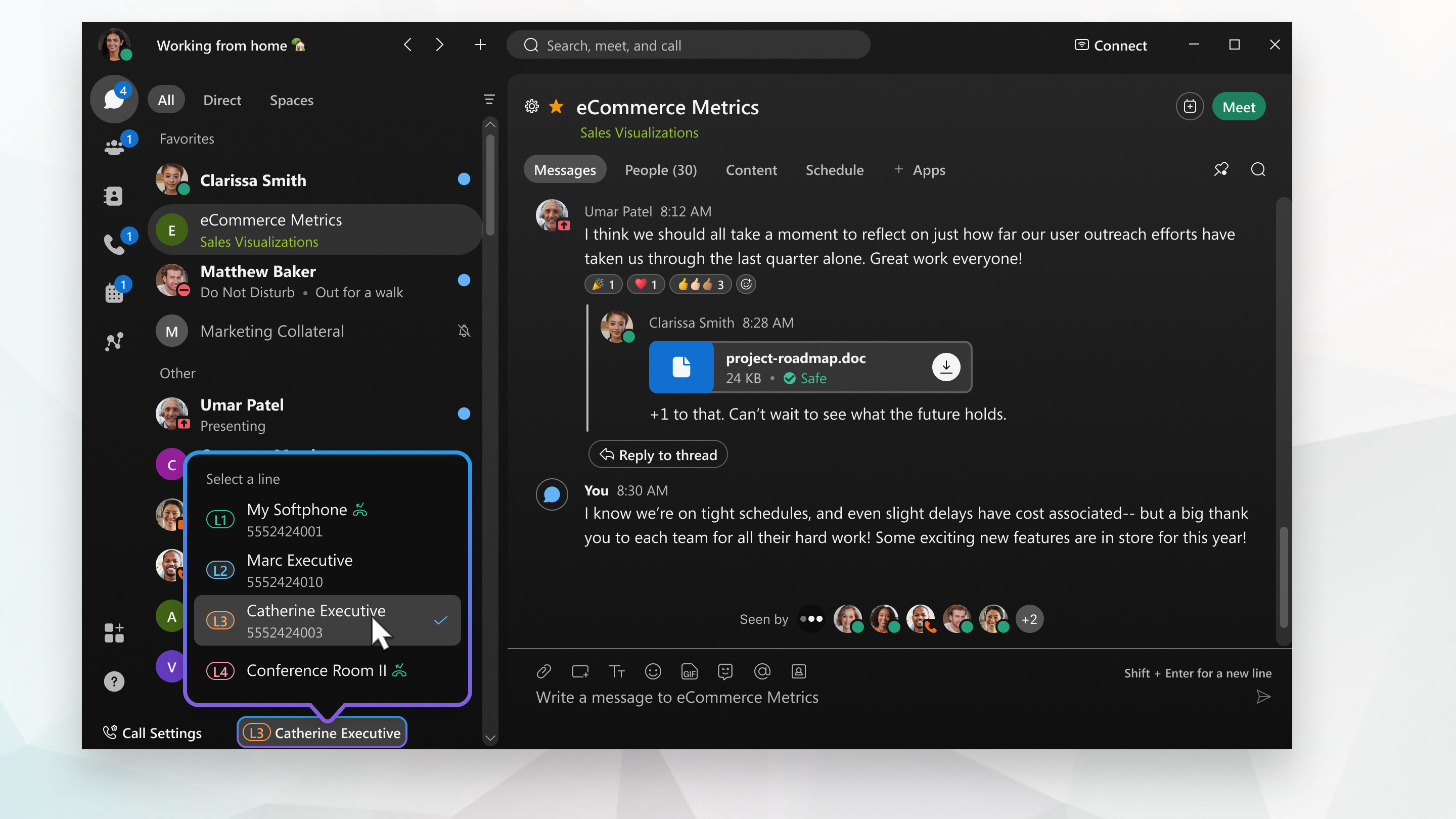Click the download button on project-roadmap.doc
The width and height of the screenshot is (1456, 819).
[945, 366]
